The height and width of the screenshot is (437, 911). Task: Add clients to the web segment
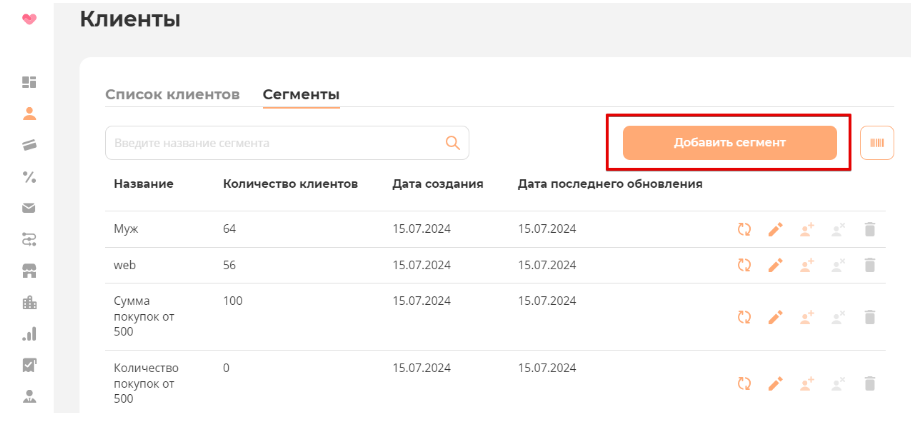point(807,266)
